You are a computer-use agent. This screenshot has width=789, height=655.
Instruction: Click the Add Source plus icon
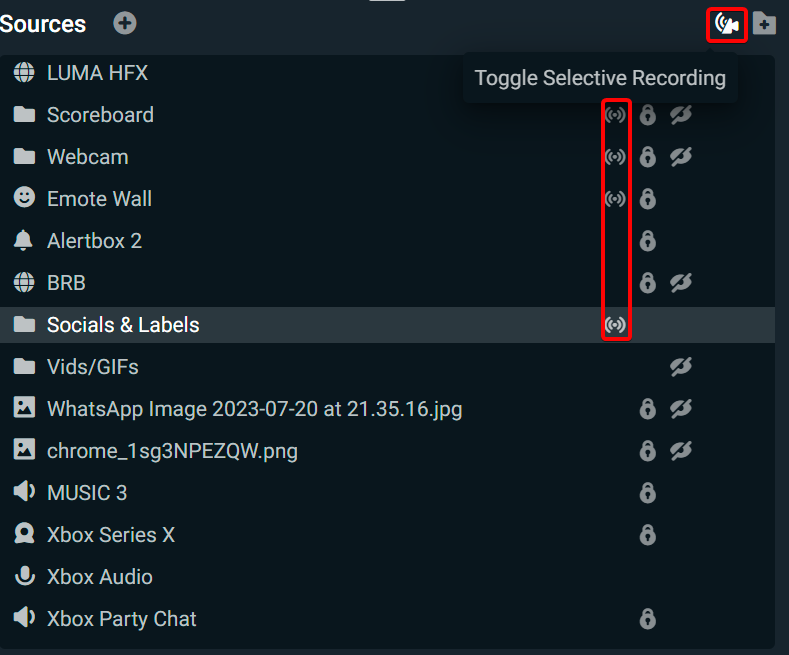[x=125, y=23]
